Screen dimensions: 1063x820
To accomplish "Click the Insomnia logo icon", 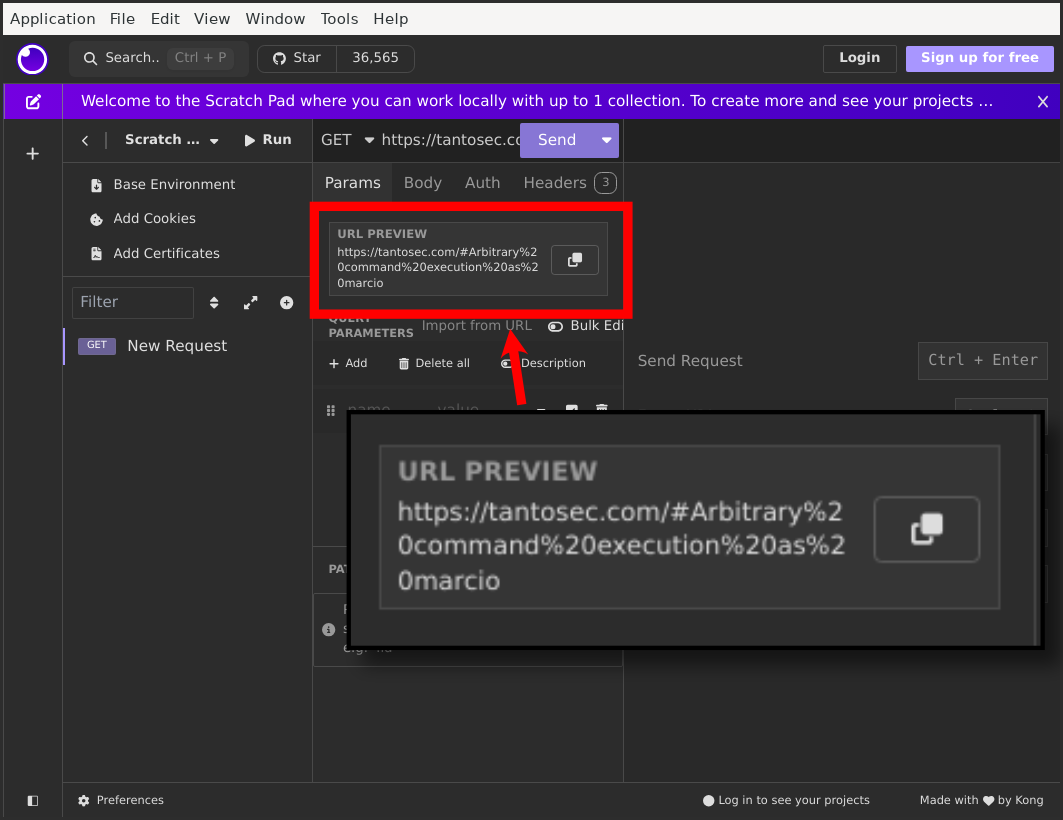I will pos(32,59).
